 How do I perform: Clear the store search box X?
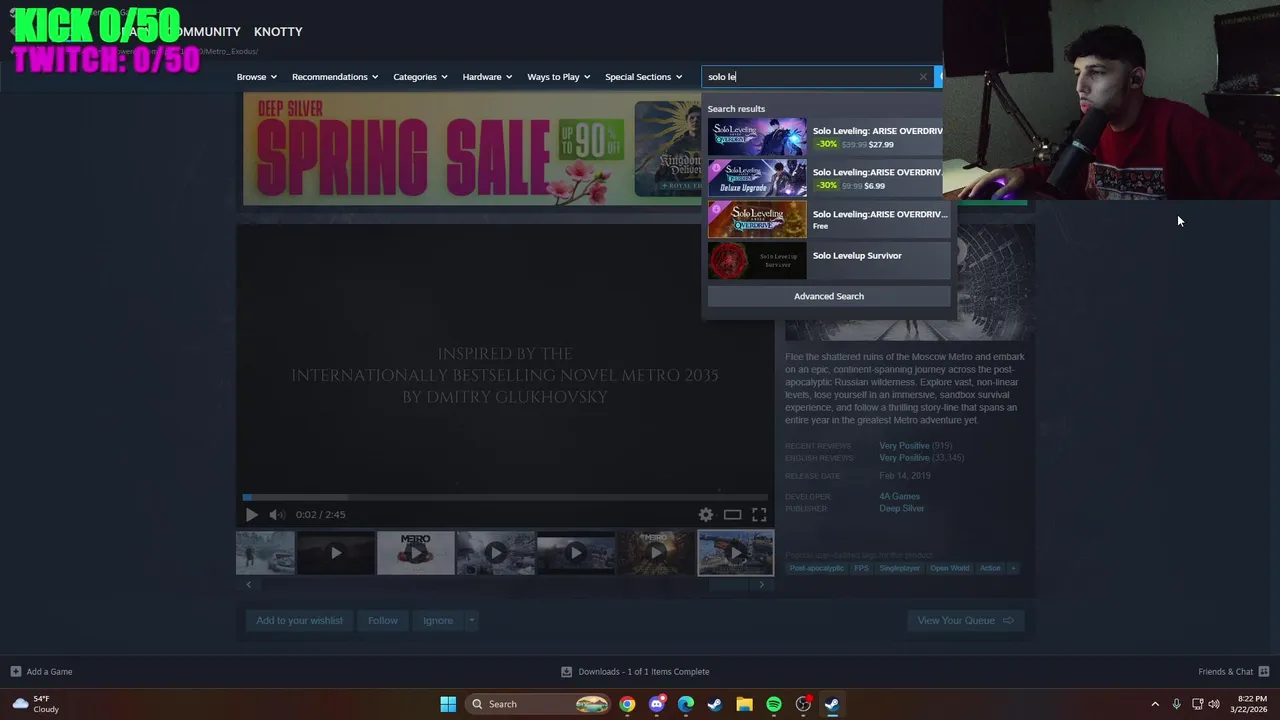tap(923, 77)
